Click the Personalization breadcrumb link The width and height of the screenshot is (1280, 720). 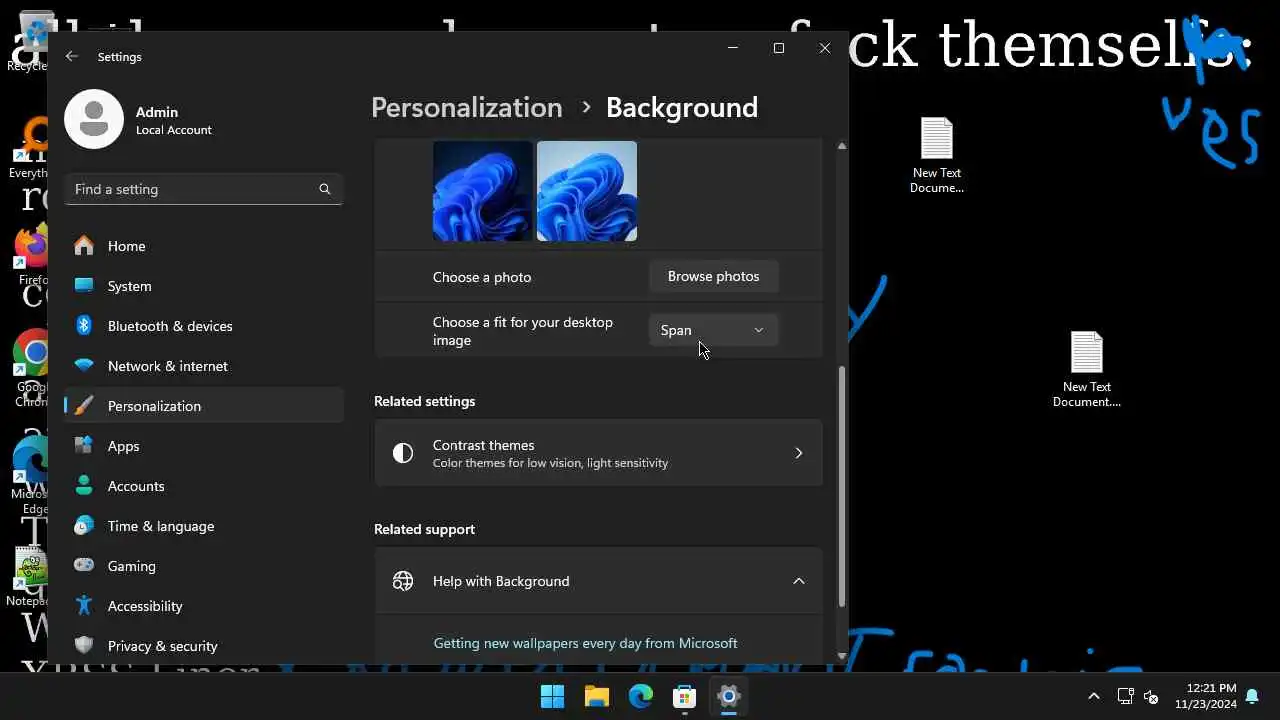(x=466, y=107)
